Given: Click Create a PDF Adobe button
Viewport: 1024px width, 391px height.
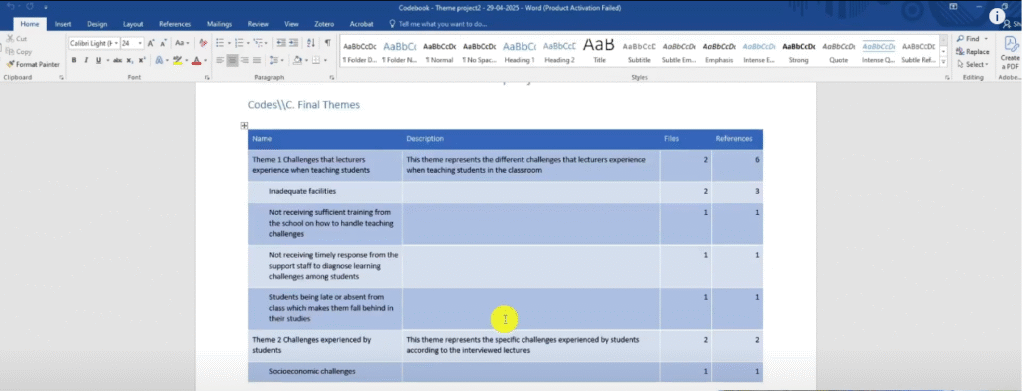Looking at the screenshot, I should (1010, 52).
